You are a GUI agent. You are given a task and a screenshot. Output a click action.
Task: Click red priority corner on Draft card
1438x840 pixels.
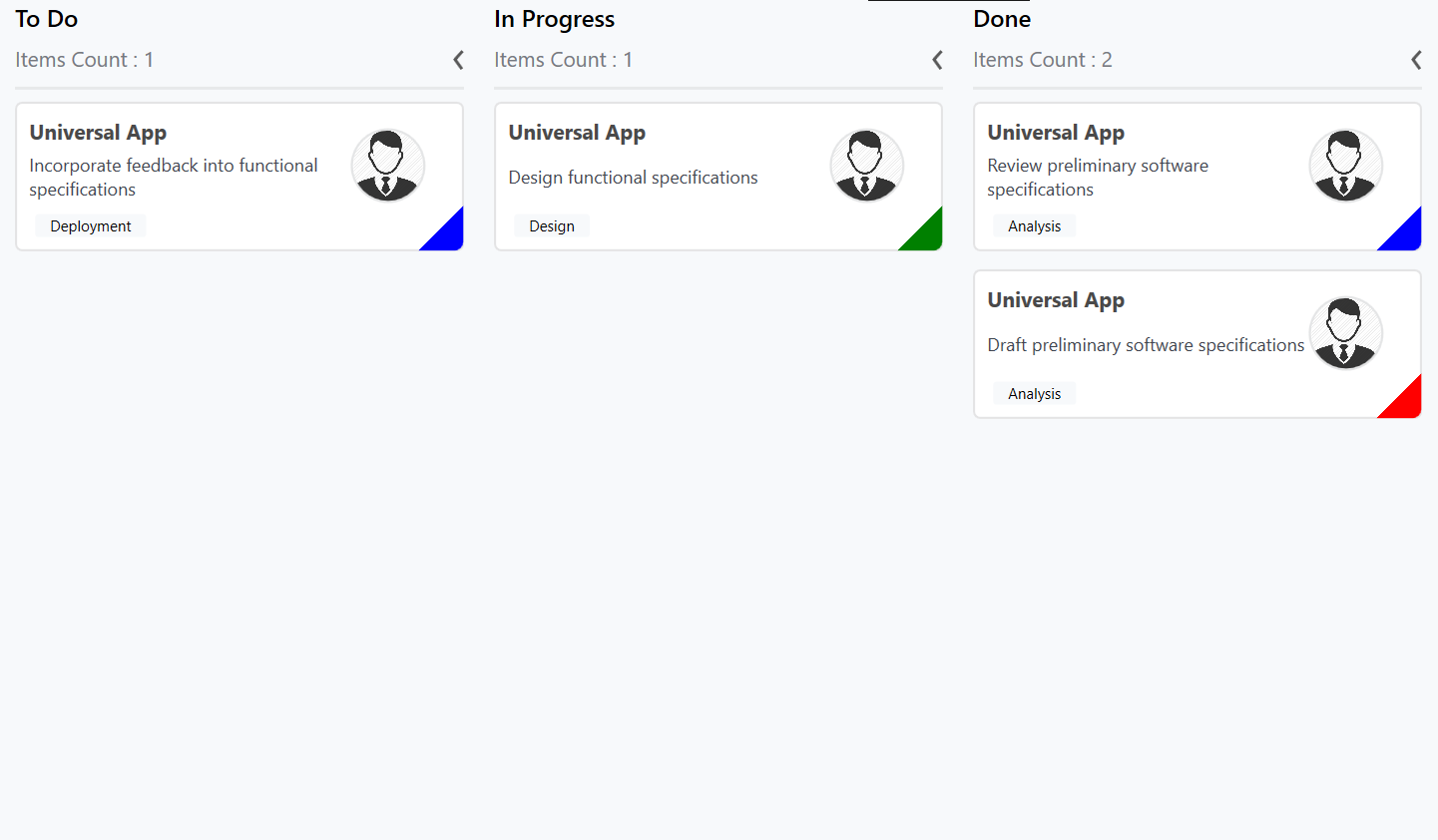pyautogui.click(x=1406, y=402)
